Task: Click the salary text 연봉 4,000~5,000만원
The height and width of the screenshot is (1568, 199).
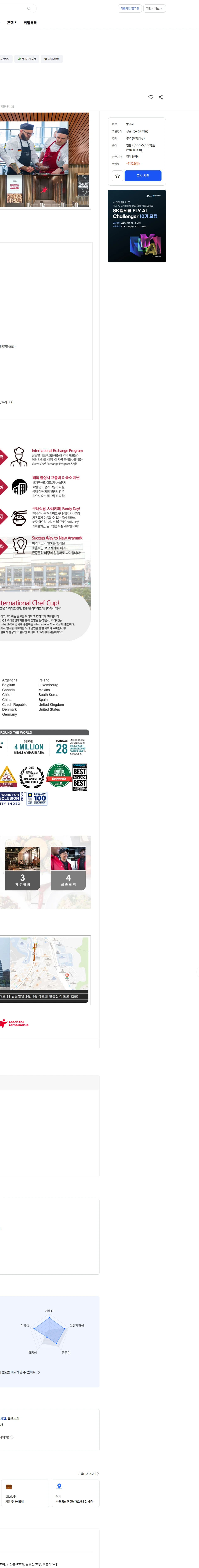Action: click(141, 146)
